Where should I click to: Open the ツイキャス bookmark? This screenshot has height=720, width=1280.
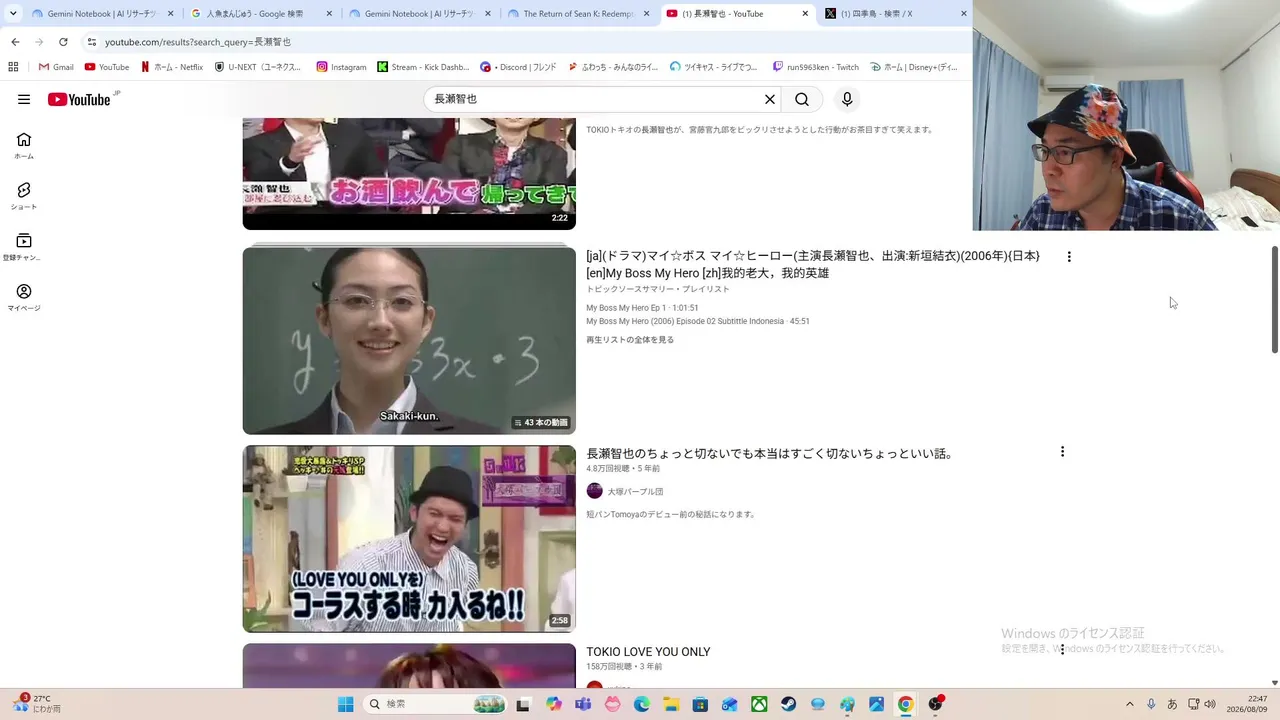click(x=714, y=67)
